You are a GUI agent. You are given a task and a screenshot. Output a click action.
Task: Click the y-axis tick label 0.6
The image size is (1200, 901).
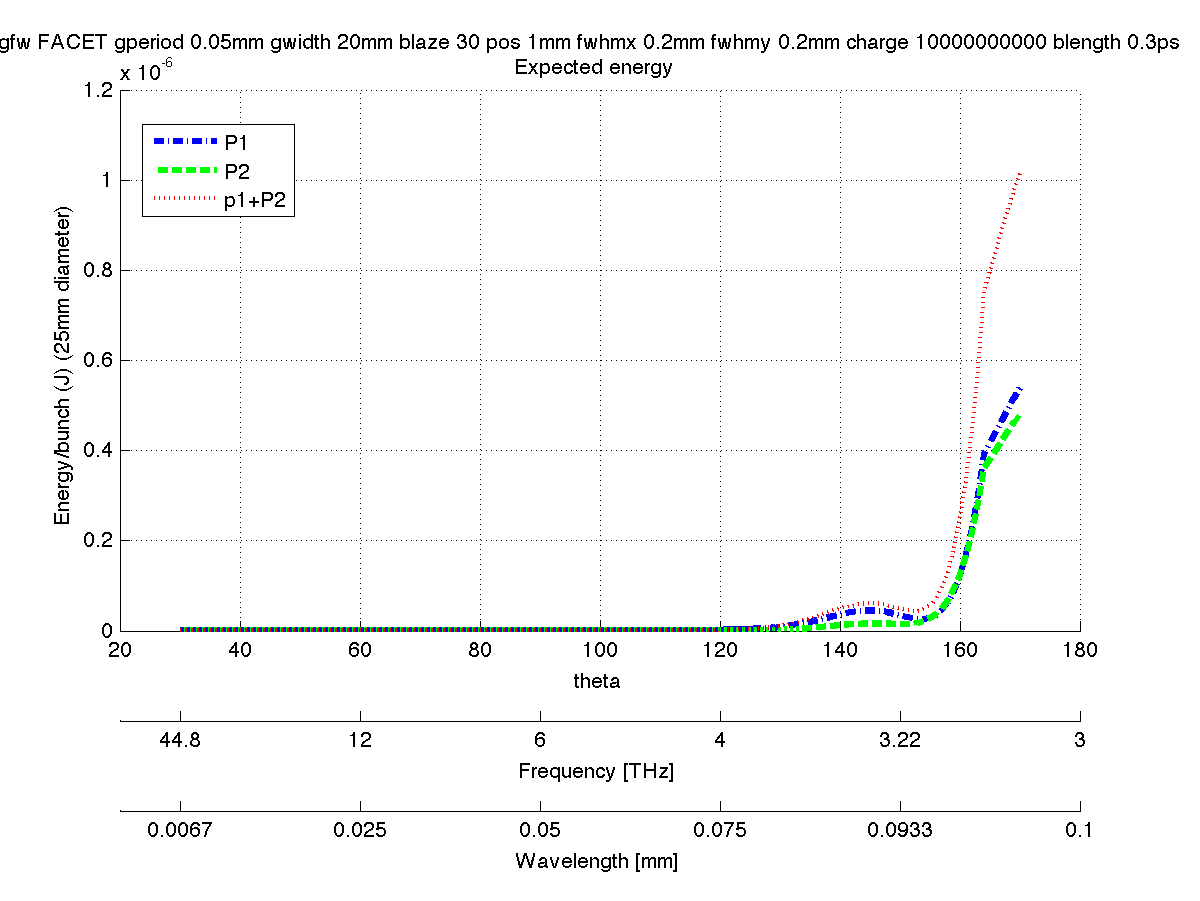(x=98, y=361)
